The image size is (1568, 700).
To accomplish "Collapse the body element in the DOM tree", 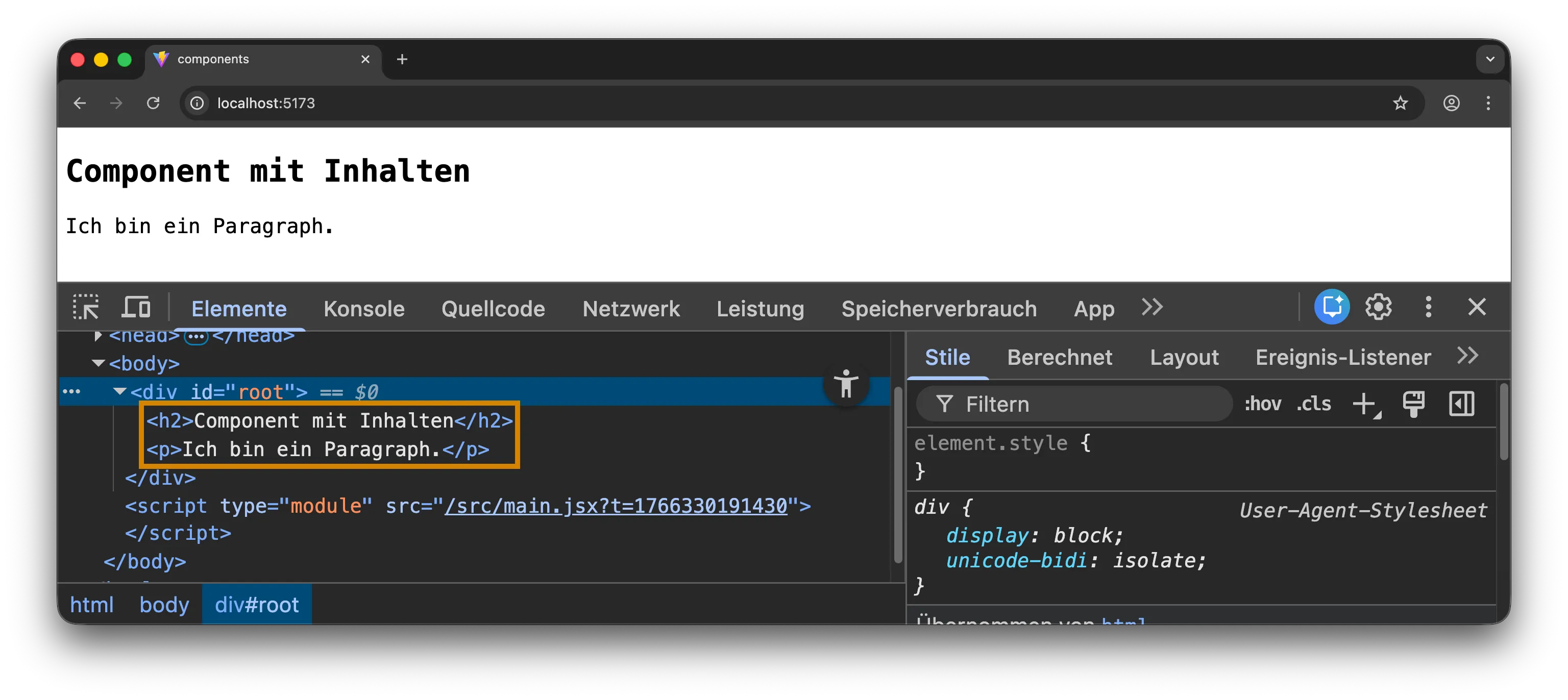I will [99, 363].
